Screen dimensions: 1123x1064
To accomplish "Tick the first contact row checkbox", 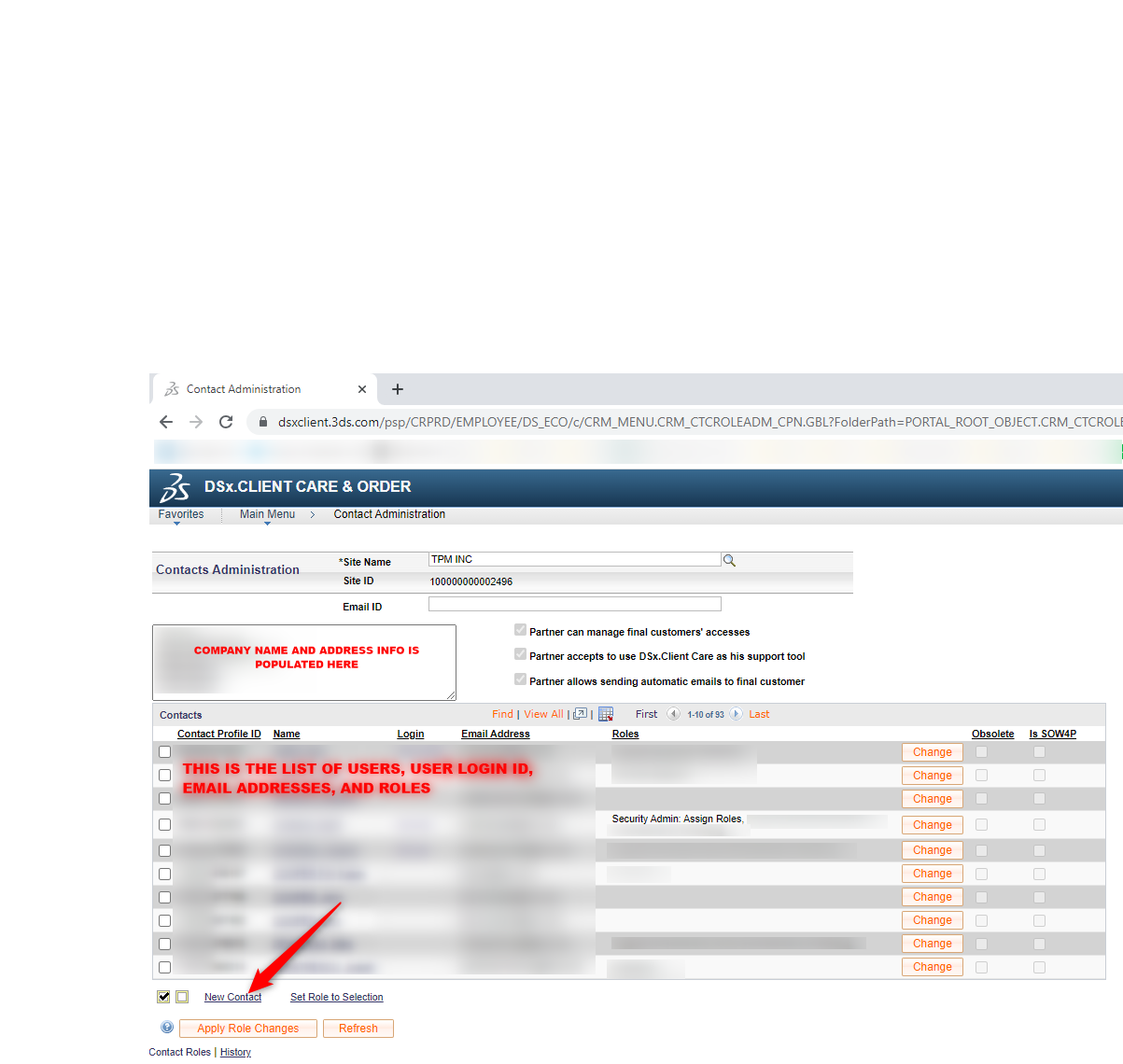I will point(165,752).
